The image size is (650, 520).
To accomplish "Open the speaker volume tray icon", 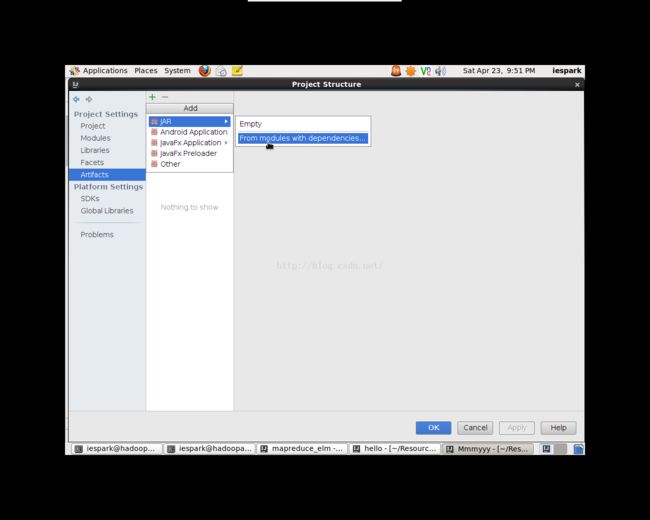I will 440,71.
